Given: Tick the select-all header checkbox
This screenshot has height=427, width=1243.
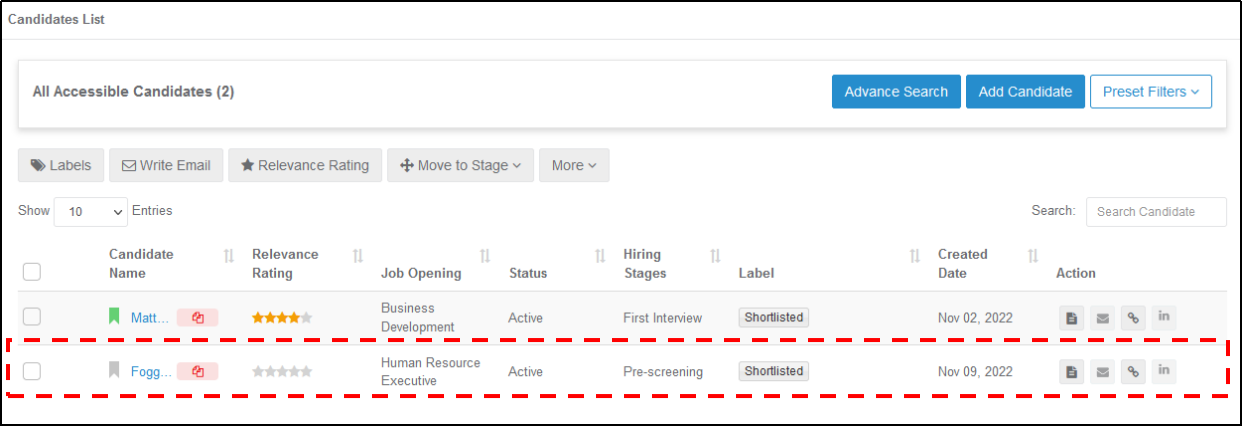Looking at the screenshot, I should pos(32,271).
